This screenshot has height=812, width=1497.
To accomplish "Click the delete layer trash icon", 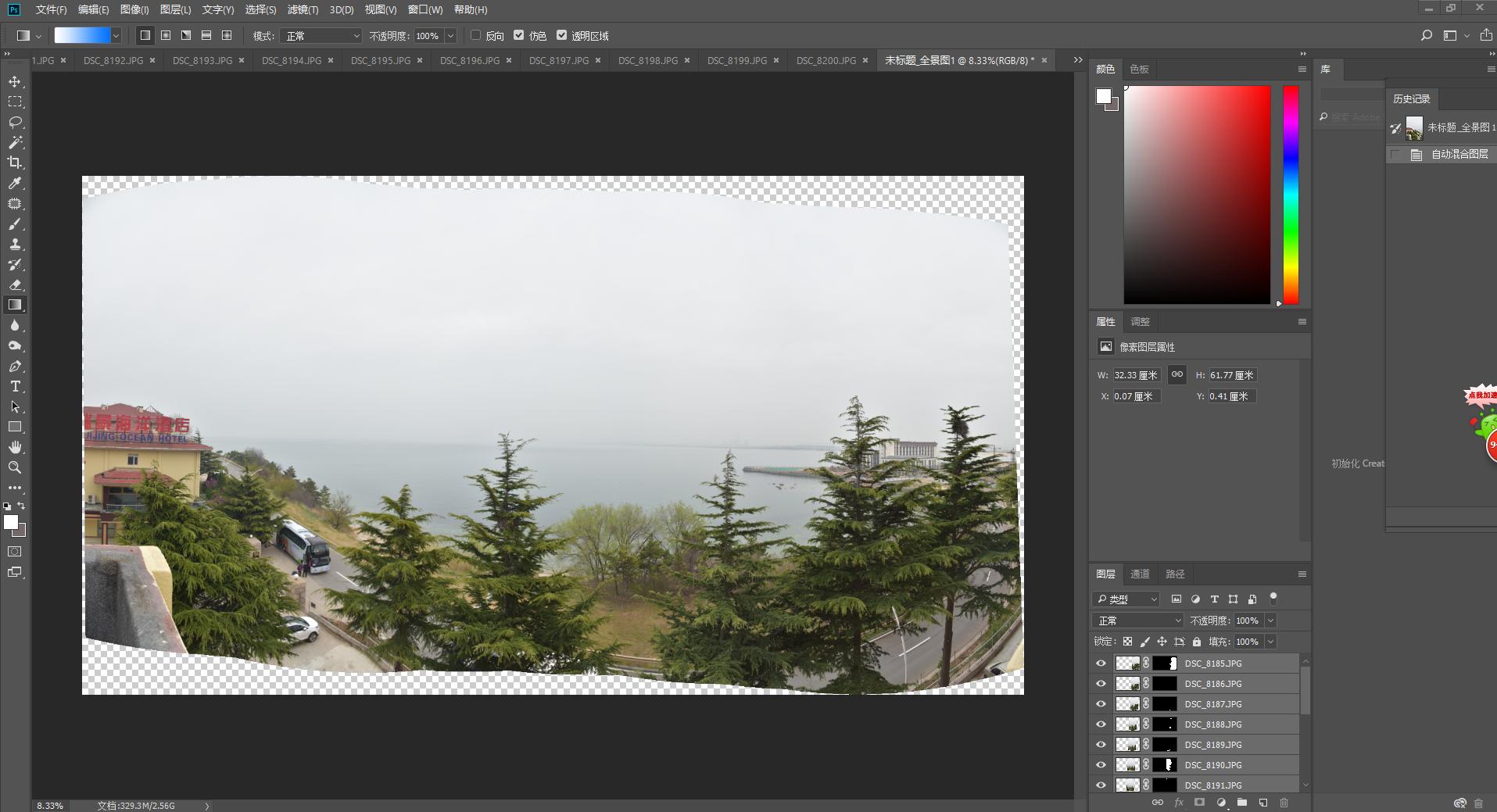I will tap(1284, 803).
